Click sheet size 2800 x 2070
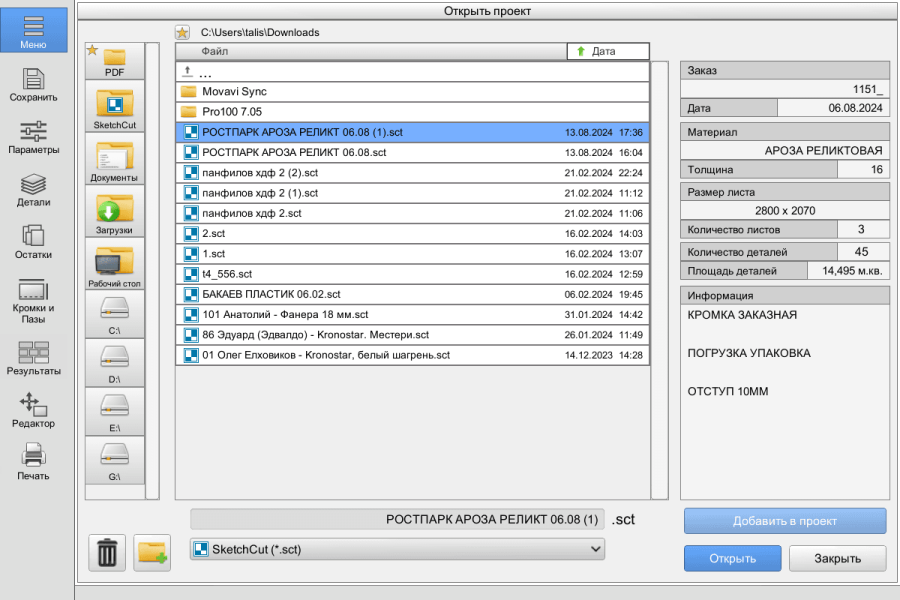Viewport: 900px width, 600px height. [785, 211]
